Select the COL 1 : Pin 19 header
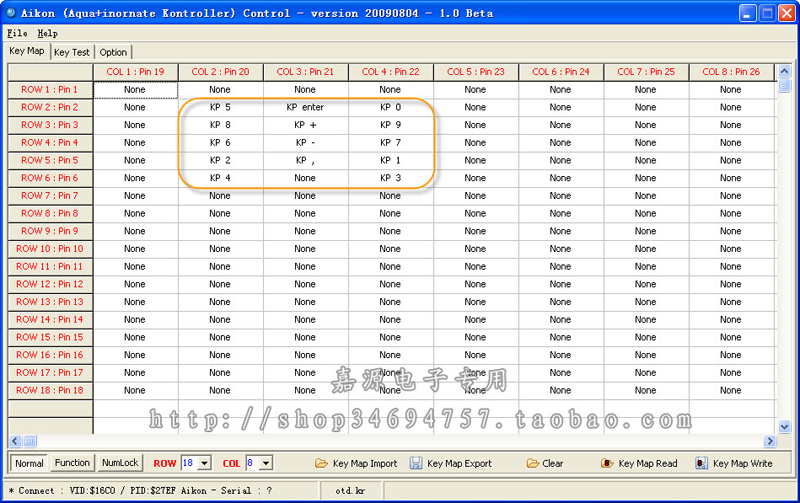This screenshot has height=503, width=800. pos(135,72)
